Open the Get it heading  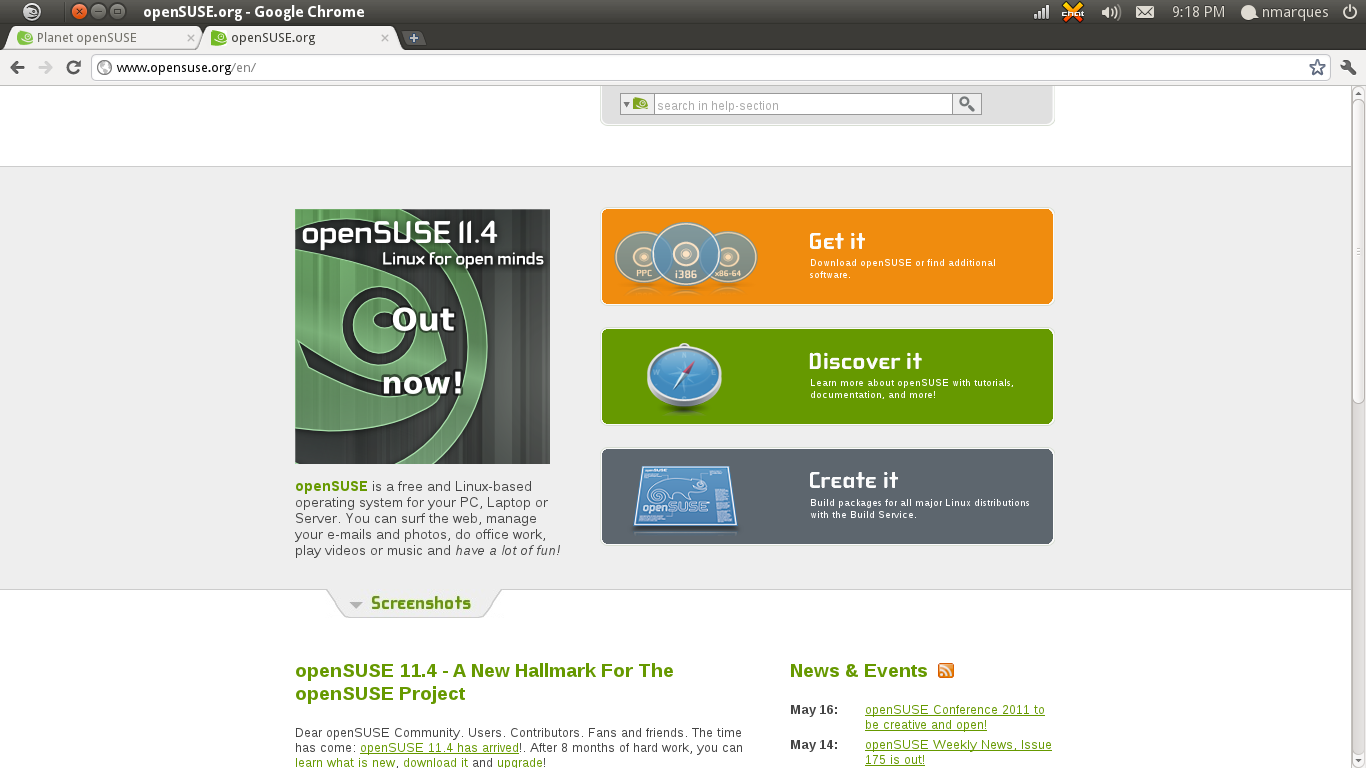pyautogui.click(x=837, y=241)
